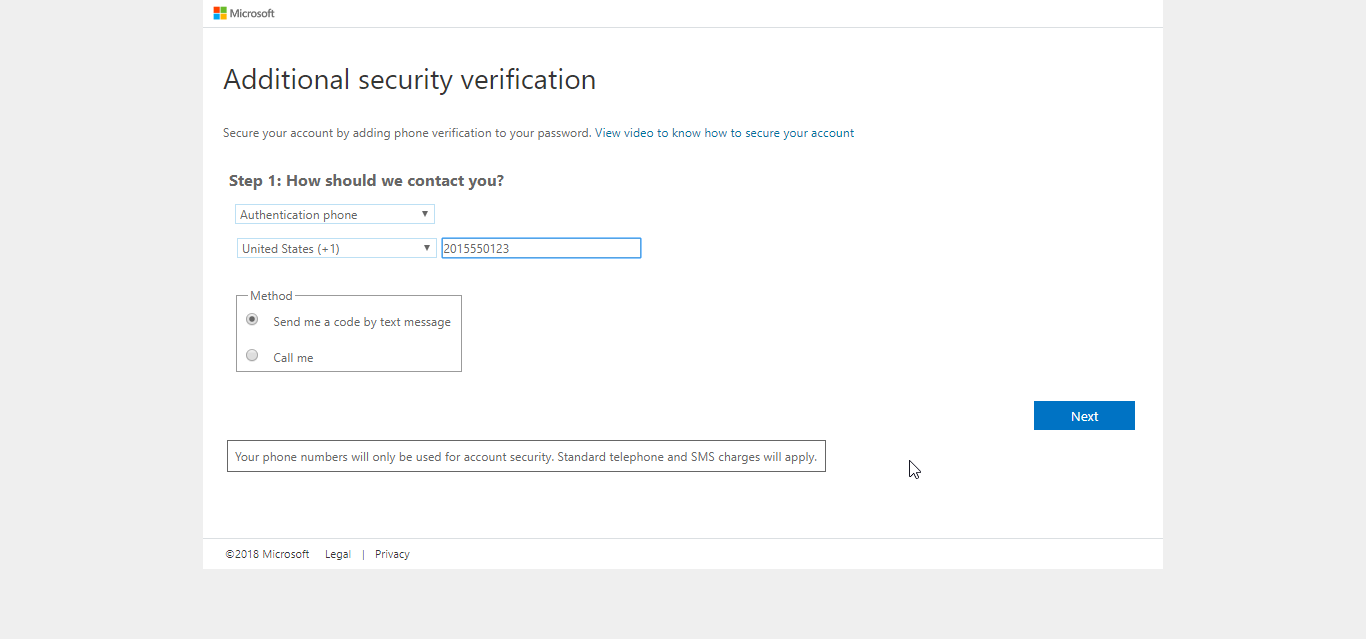The image size is (1366, 639).
Task: Open the Legal link in footer
Action: pos(338,554)
